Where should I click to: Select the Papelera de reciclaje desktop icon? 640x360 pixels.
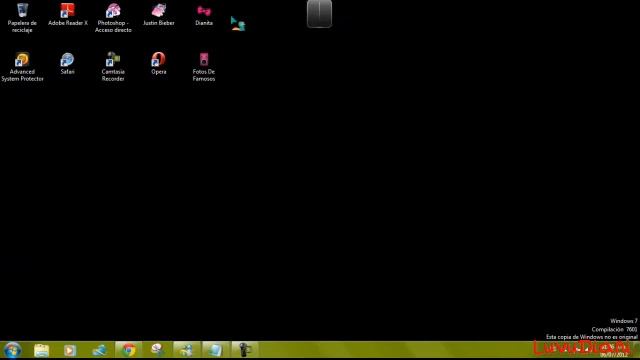22,18
